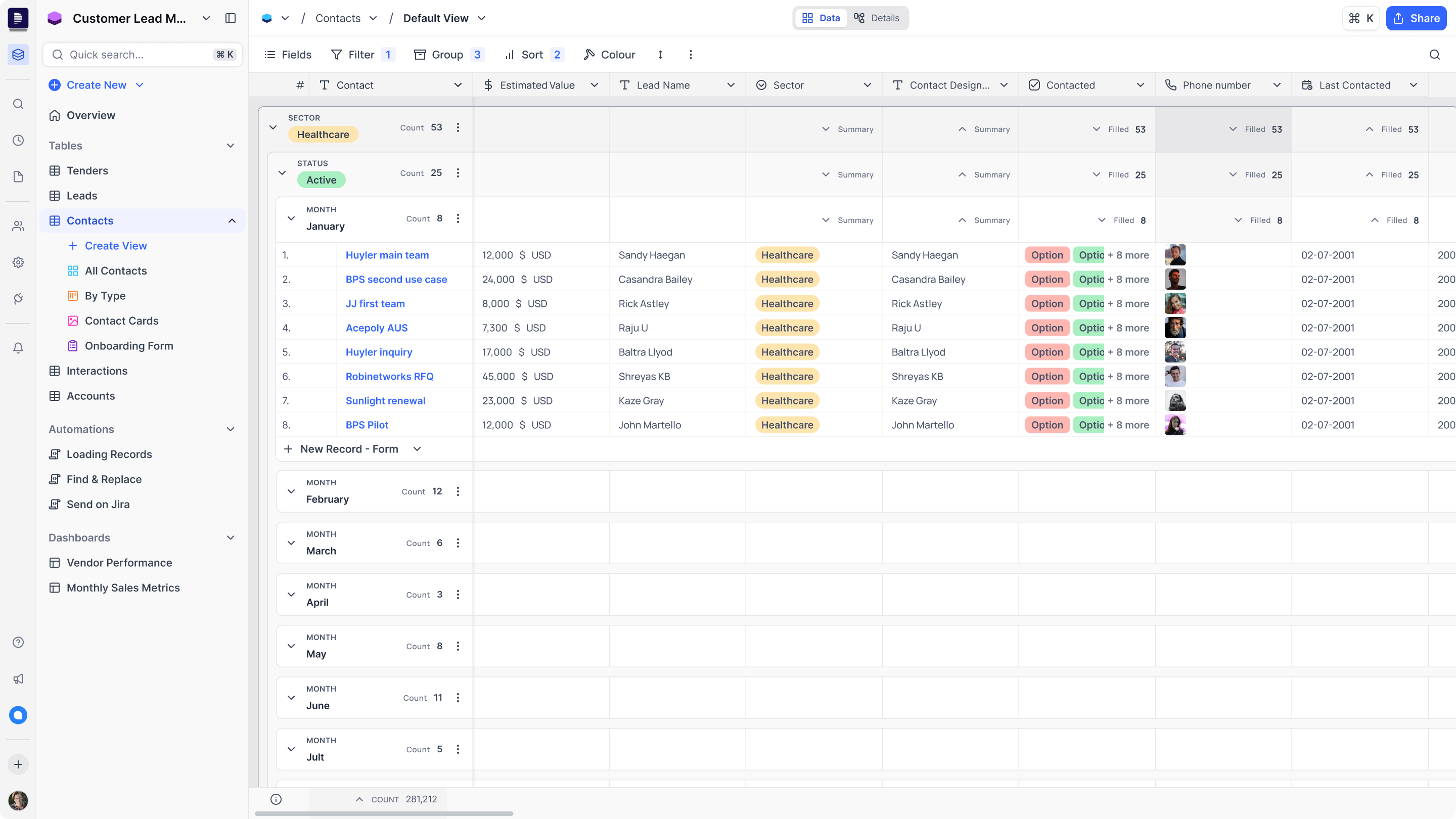Image resolution: width=1456 pixels, height=819 pixels.
Task: Open Healthcare group options menu
Action: click(x=458, y=127)
